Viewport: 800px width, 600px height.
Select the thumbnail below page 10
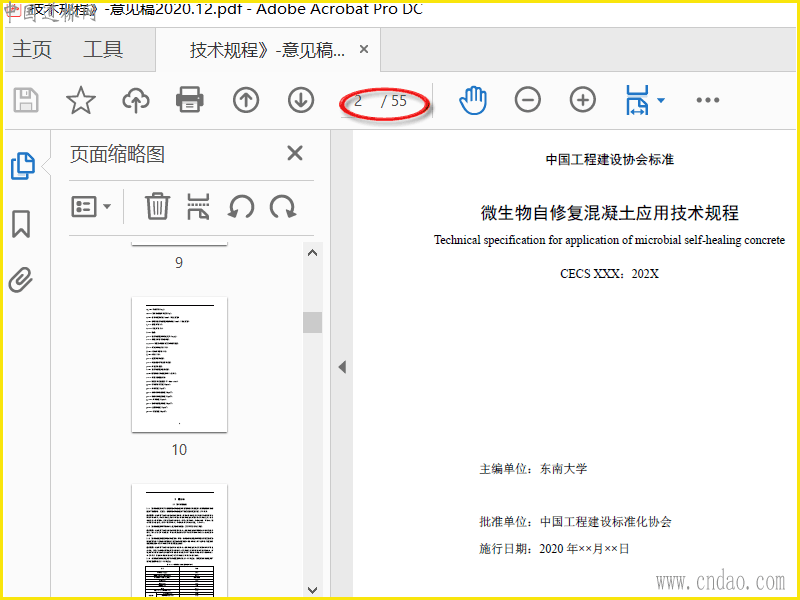(x=179, y=541)
